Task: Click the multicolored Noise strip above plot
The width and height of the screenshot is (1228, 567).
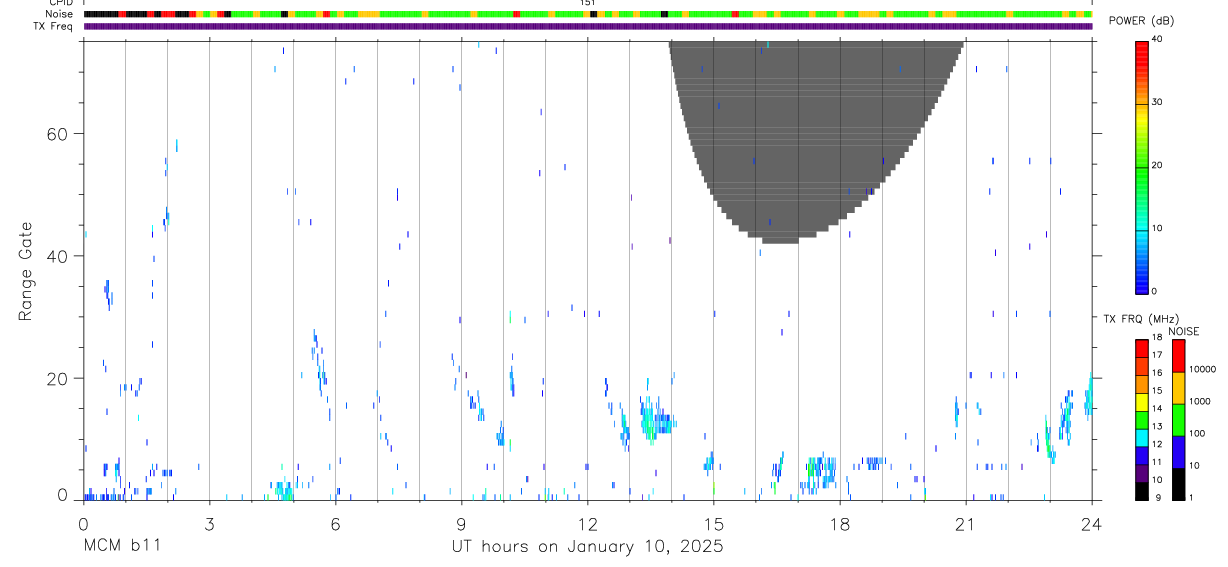Action: point(588,14)
